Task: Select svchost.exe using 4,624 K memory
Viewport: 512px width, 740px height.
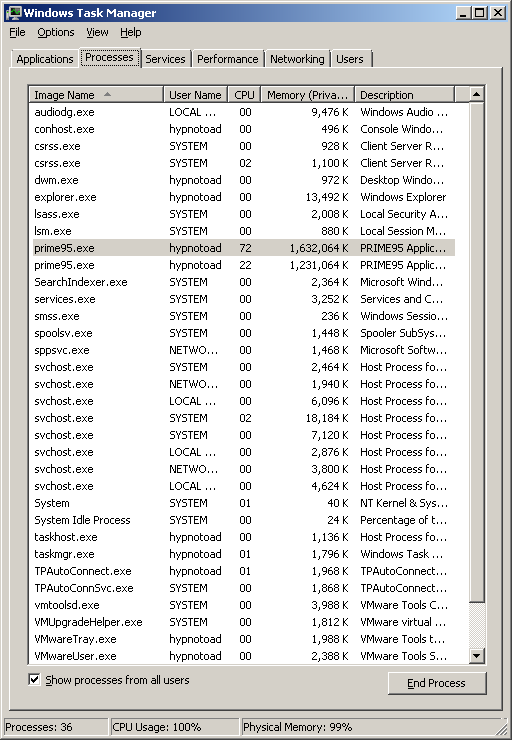Action: click(243, 486)
